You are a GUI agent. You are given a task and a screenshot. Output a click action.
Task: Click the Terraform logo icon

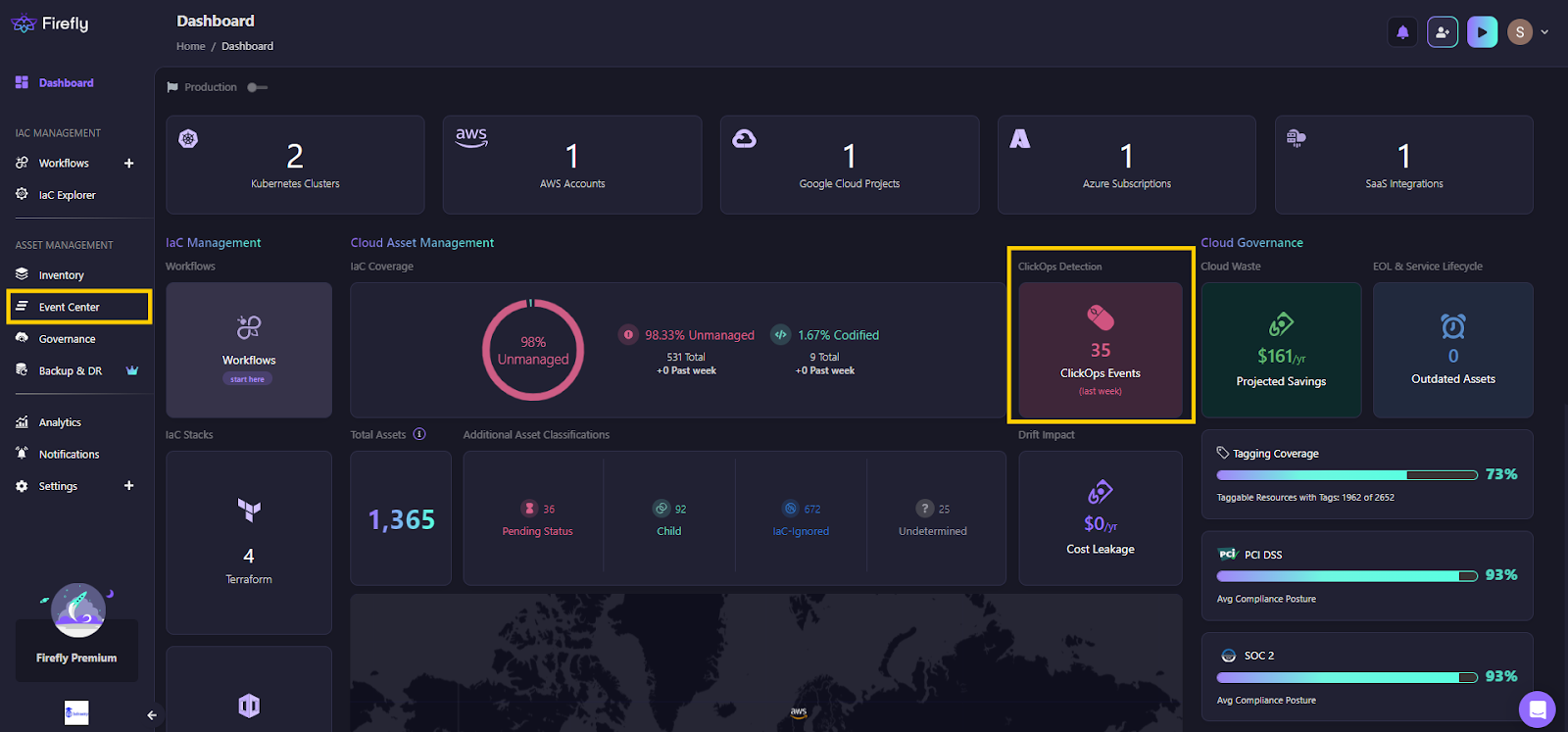pos(249,510)
